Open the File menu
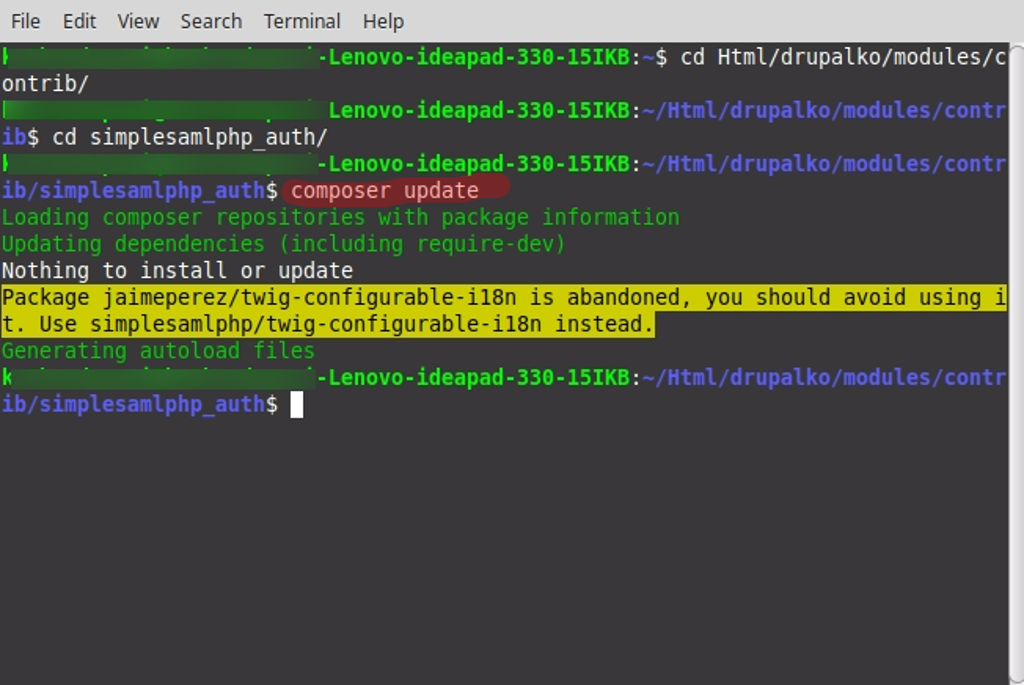This screenshot has height=685, width=1024. (x=25, y=21)
